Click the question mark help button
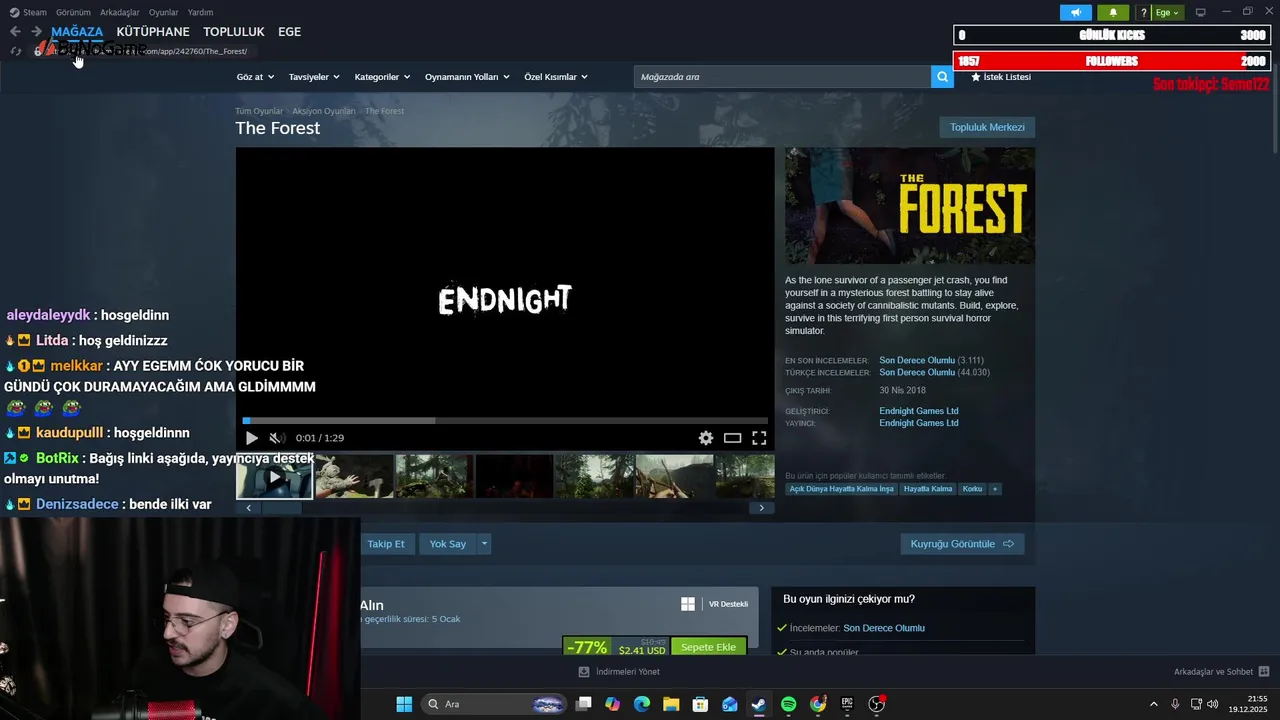 1144,12
